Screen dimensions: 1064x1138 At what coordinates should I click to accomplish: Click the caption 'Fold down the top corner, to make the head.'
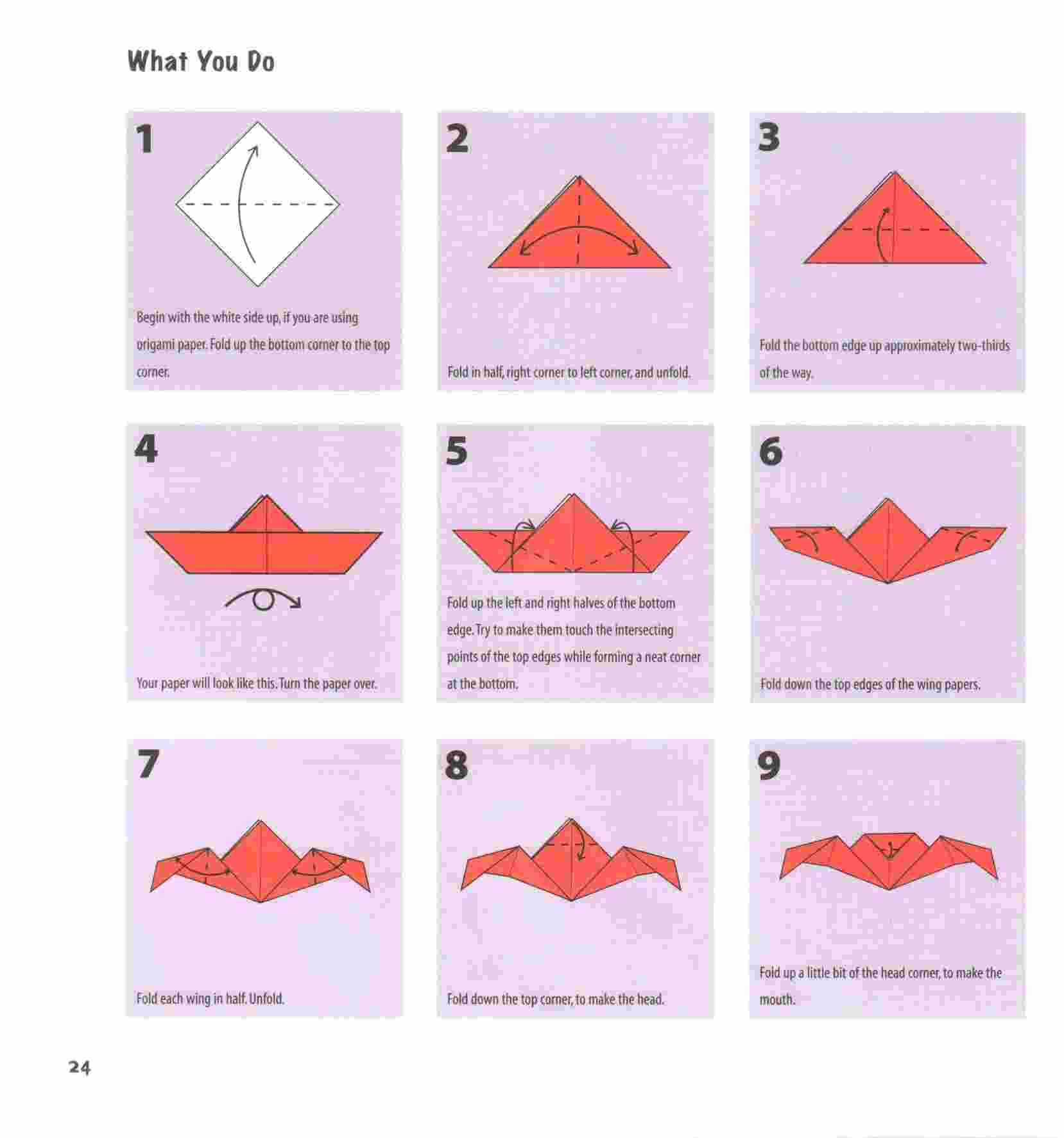pos(555,999)
